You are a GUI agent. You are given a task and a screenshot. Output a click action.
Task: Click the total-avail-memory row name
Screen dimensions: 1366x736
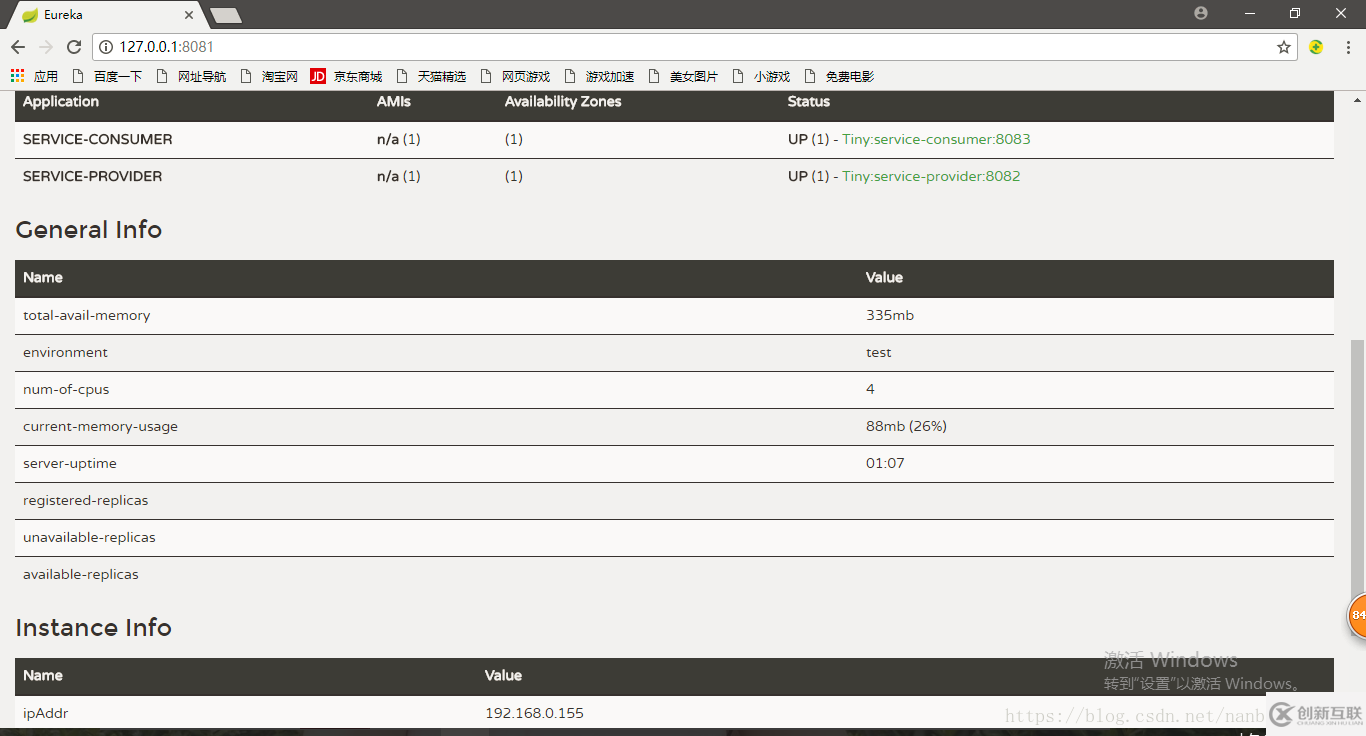(x=87, y=315)
